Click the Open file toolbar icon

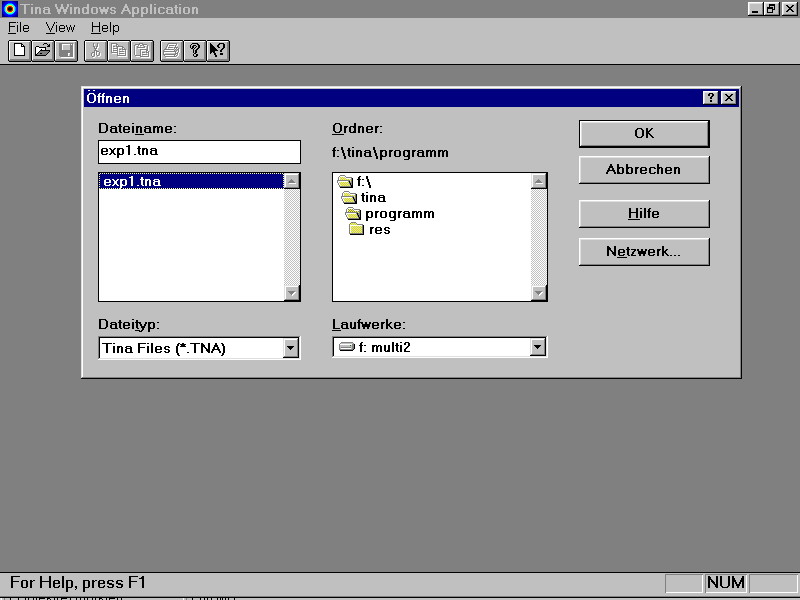point(42,50)
